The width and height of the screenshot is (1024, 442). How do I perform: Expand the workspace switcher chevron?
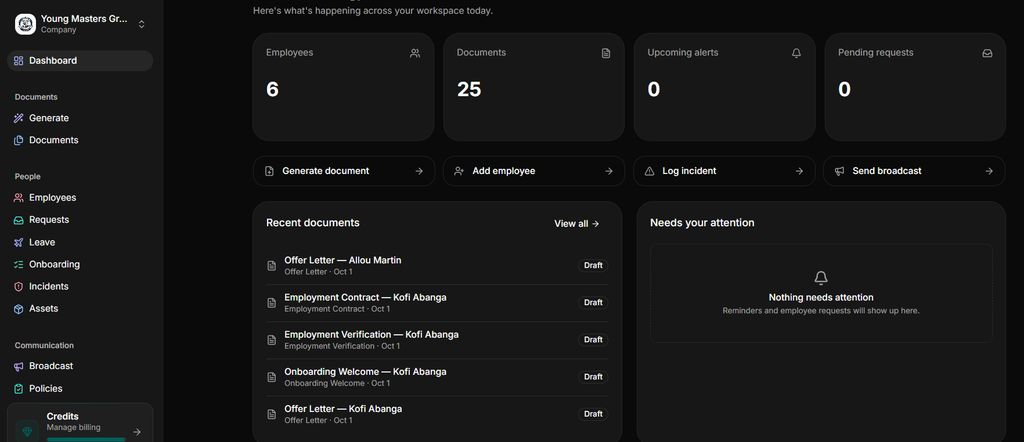click(142, 24)
